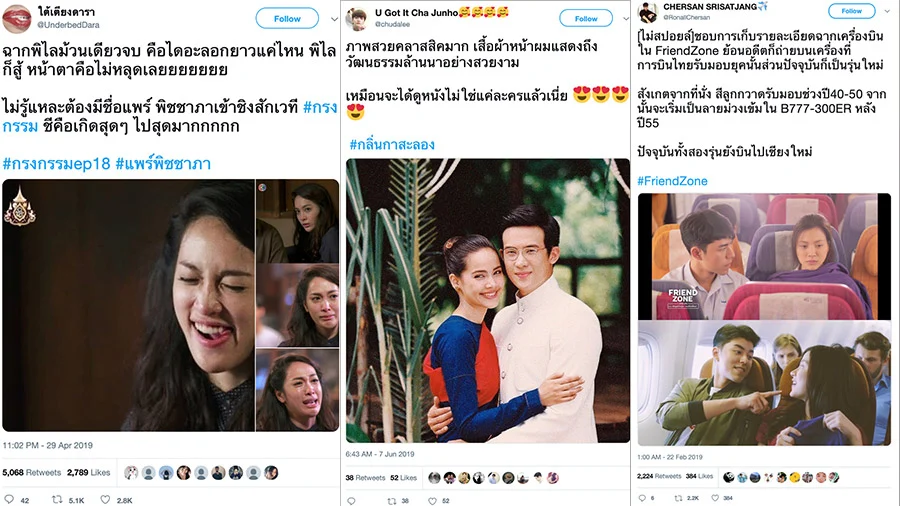Viewport: 900px width, 506px height.
Task: Like the tweet showing 2.8K likes
Action: [105, 500]
